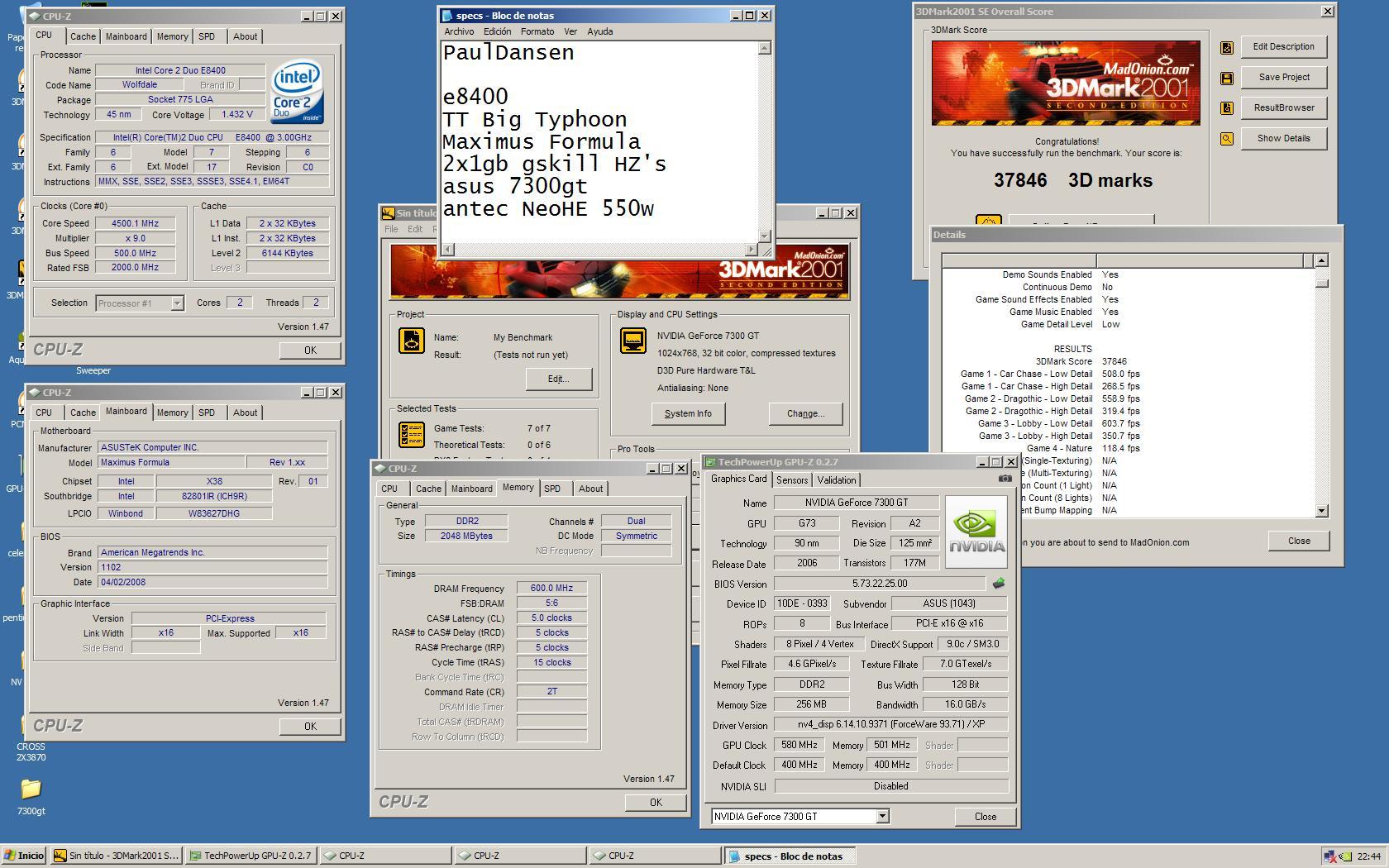Click the GPU Clock 580 MHz field
The height and width of the screenshot is (868, 1389).
[800, 745]
